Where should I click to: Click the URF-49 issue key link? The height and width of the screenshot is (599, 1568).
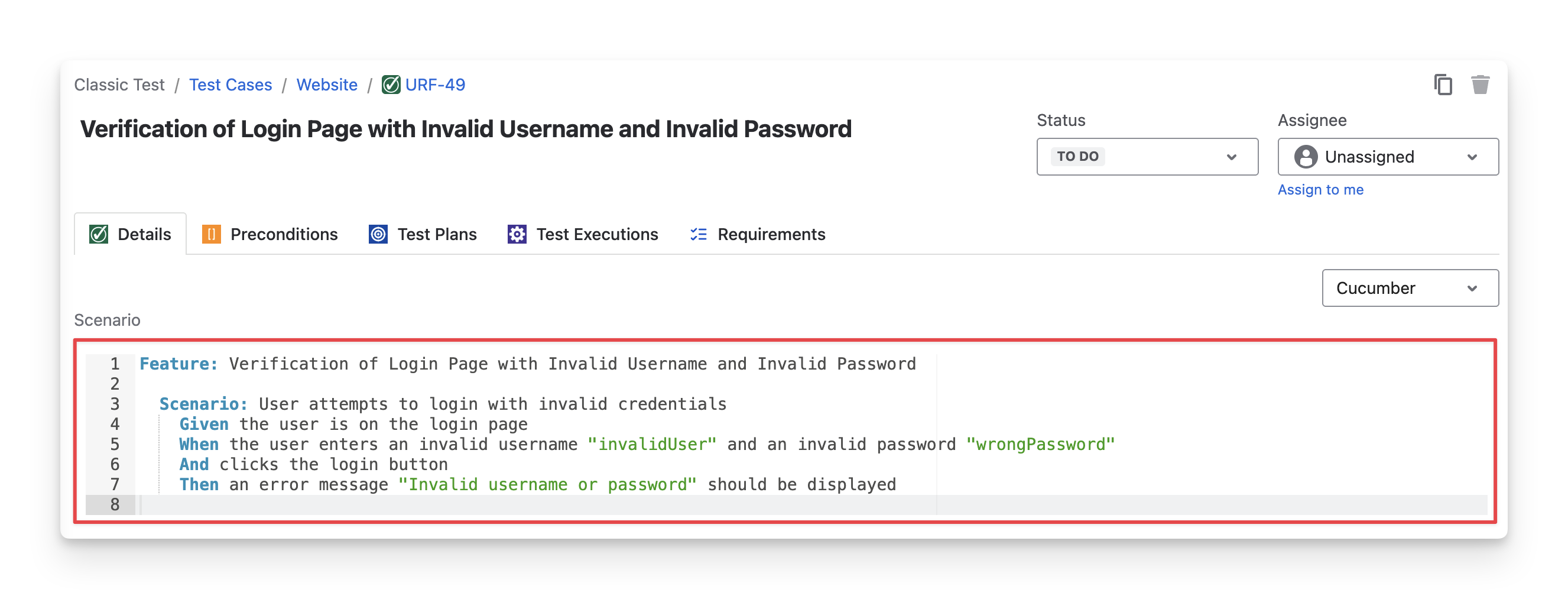434,85
